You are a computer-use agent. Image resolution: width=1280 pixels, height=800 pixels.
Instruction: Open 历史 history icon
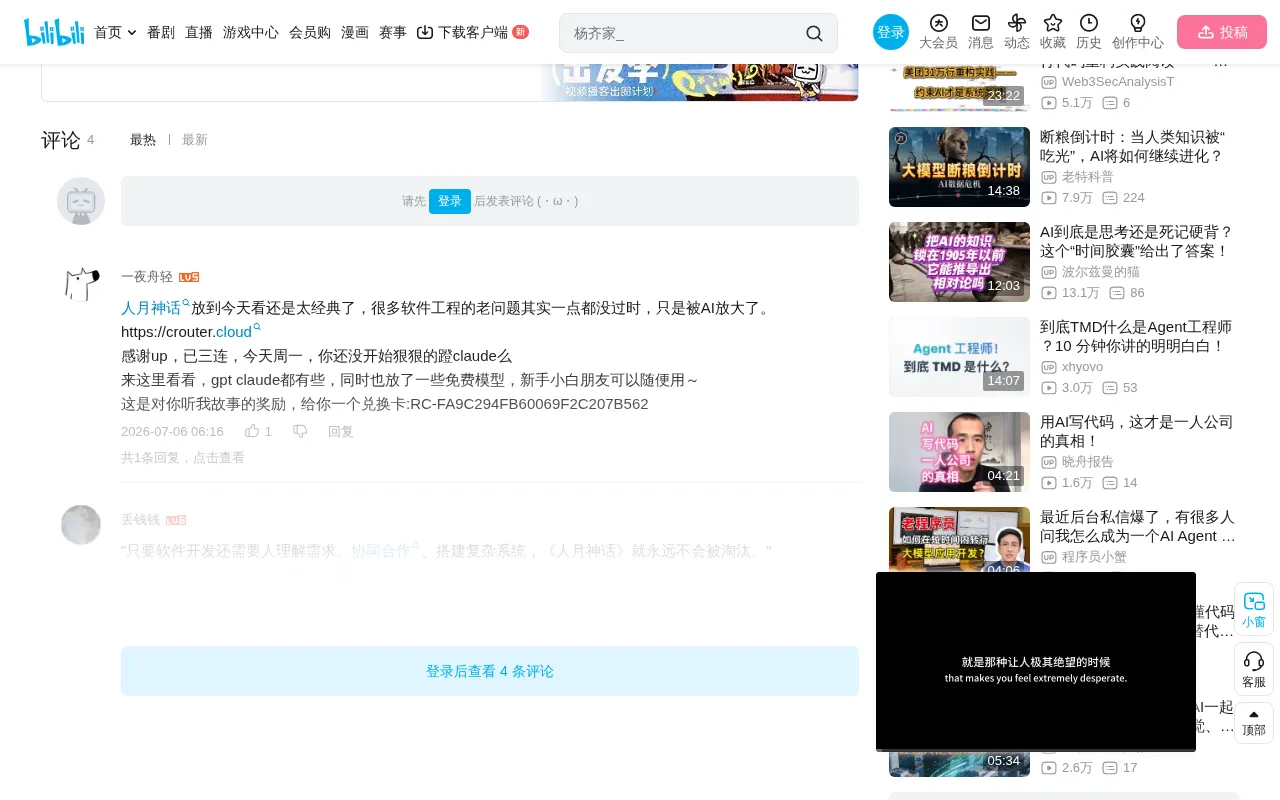(1089, 32)
